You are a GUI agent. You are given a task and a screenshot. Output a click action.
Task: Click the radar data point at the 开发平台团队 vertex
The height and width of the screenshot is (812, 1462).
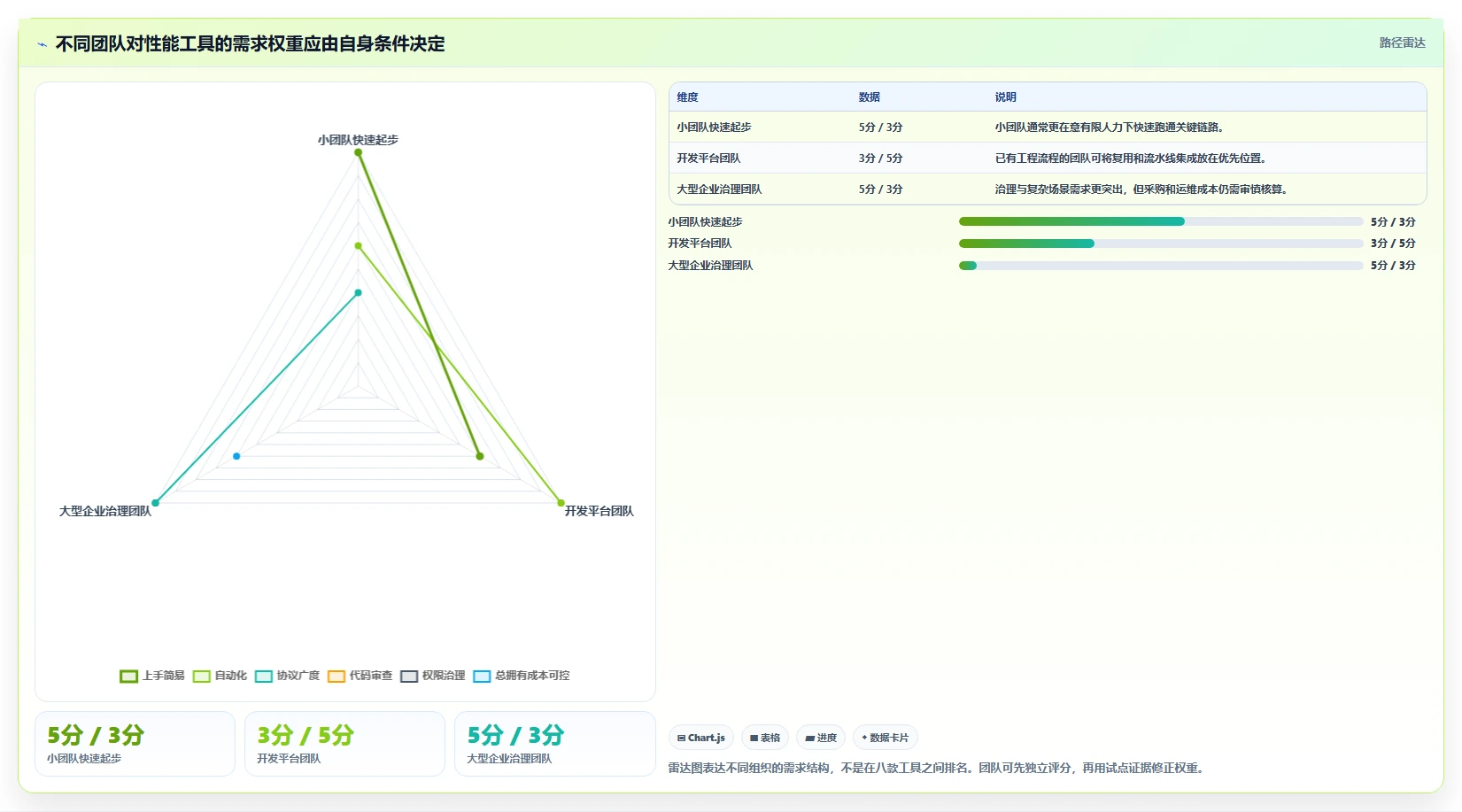pyautogui.click(x=561, y=503)
